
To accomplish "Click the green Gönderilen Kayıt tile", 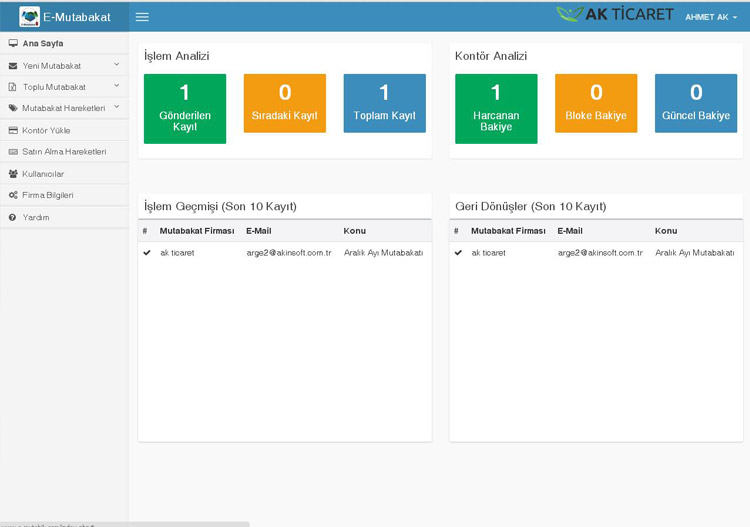I will pyautogui.click(x=185, y=109).
